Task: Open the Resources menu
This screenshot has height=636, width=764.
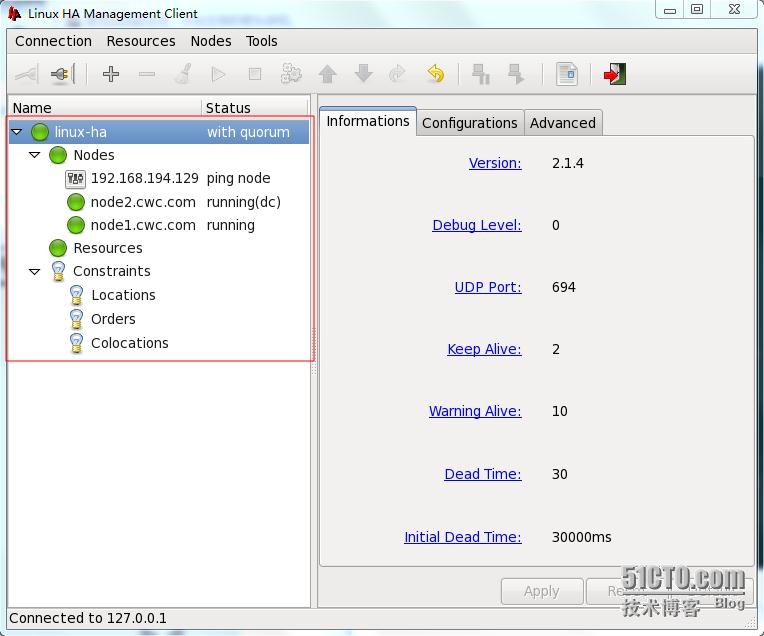Action: click(x=141, y=41)
